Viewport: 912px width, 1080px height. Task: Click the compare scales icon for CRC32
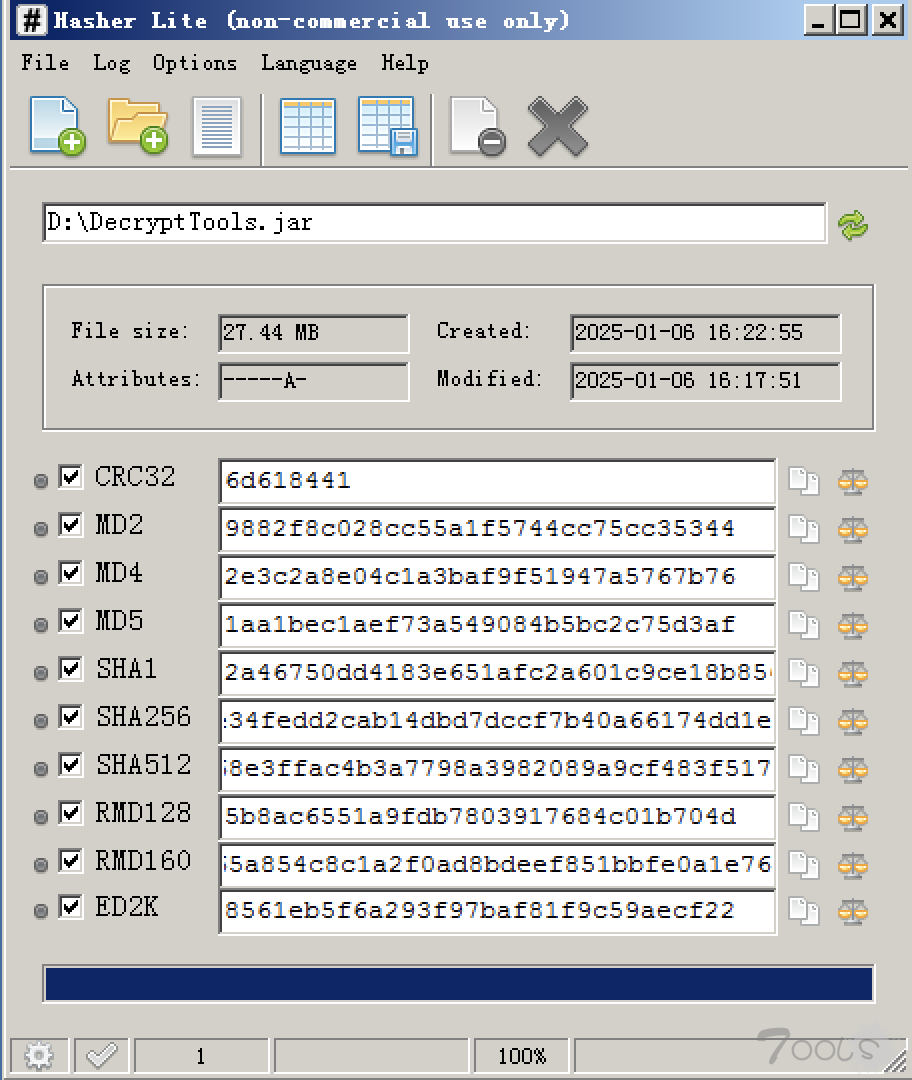[853, 481]
